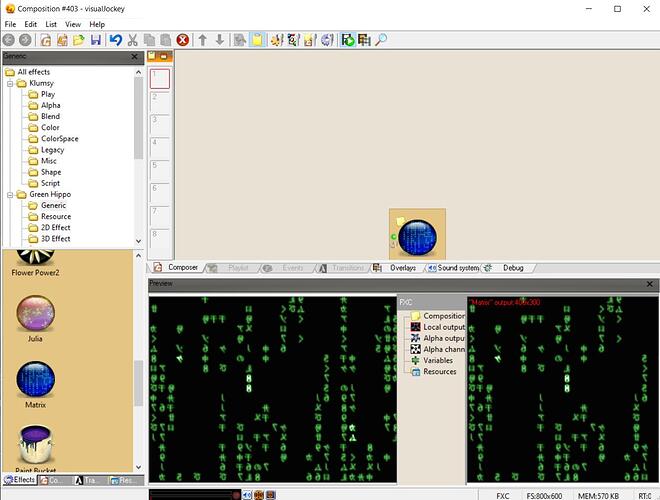Cut selection with the scissors icon
The image size is (660, 500).
click(x=133, y=40)
